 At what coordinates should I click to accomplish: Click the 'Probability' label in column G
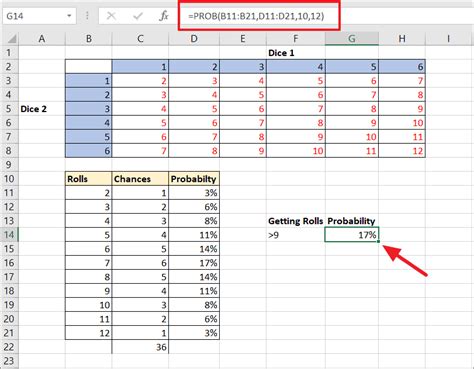(x=352, y=221)
